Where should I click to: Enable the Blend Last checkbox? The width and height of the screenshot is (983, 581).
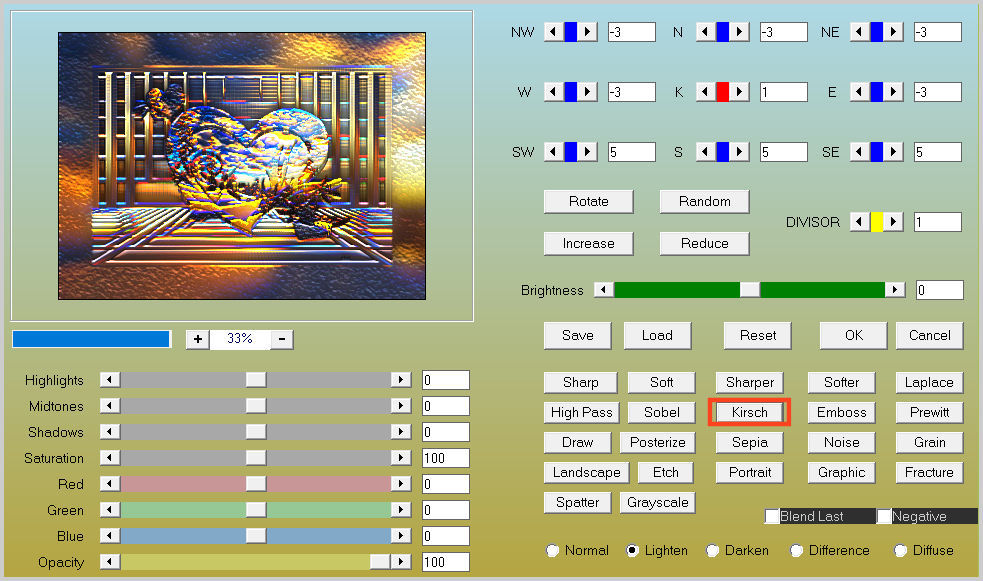tap(772, 516)
